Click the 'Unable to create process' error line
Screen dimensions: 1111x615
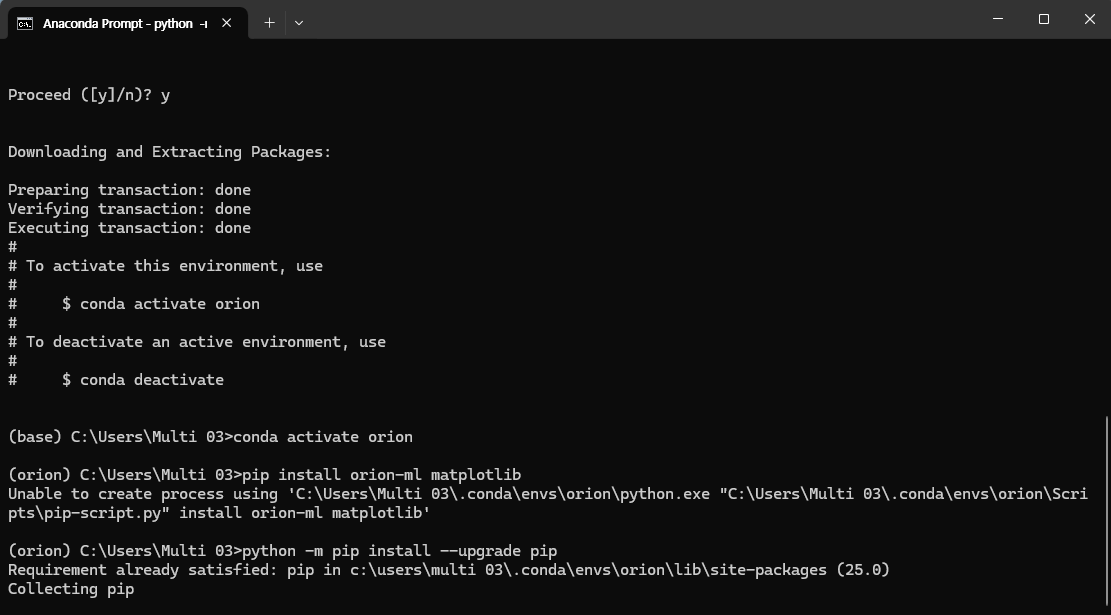[547, 503]
